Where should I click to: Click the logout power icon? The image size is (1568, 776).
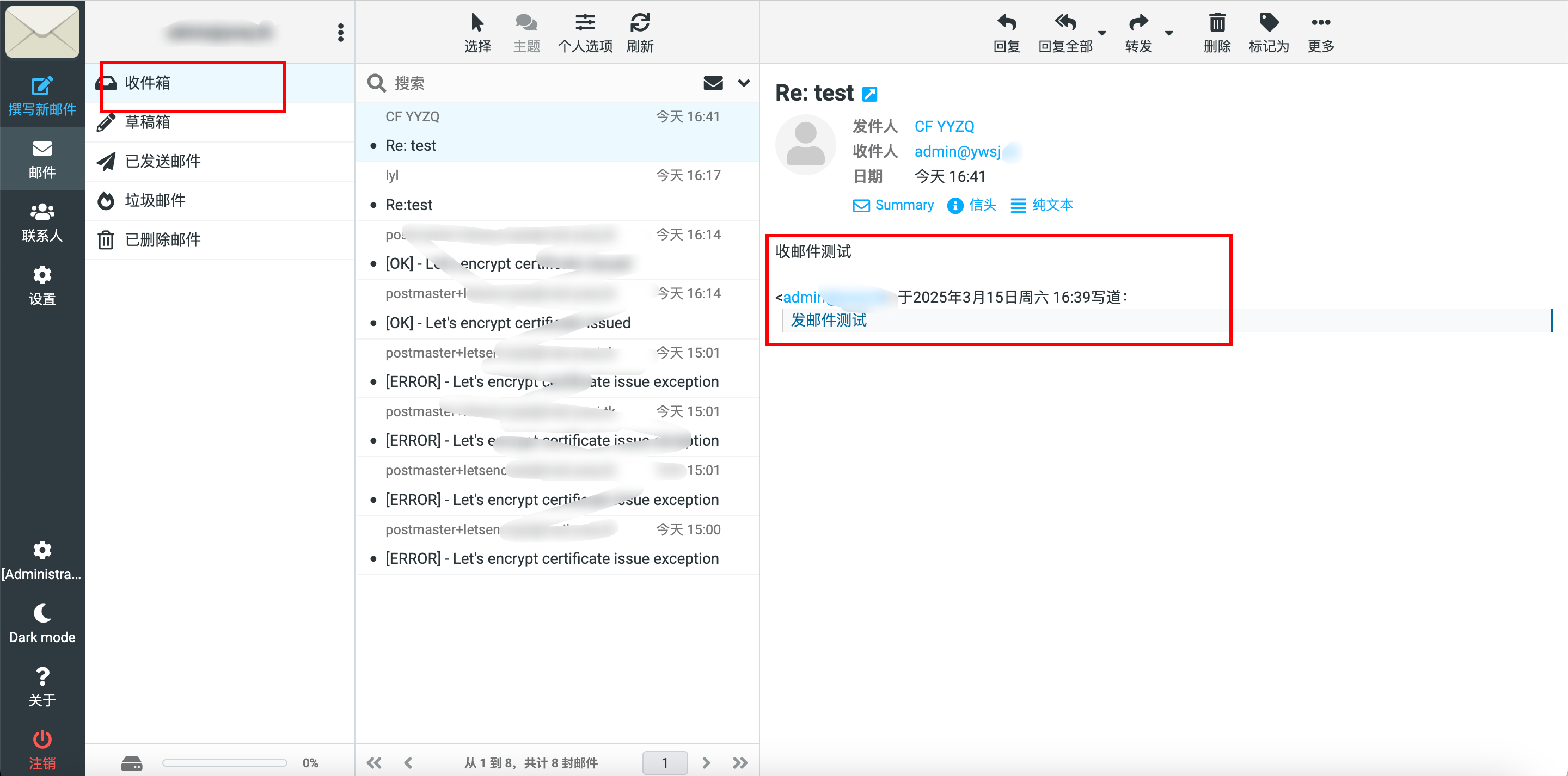click(x=41, y=739)
